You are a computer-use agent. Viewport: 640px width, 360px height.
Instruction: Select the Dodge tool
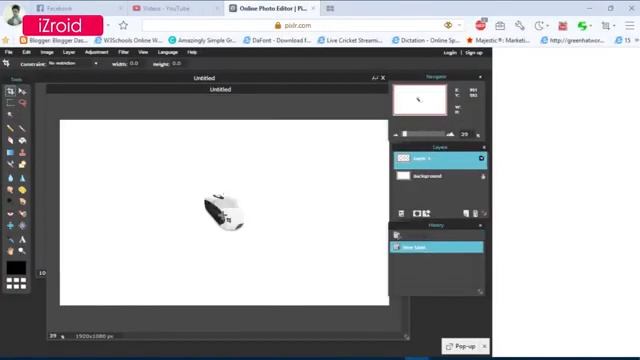[x=10, y=201]
